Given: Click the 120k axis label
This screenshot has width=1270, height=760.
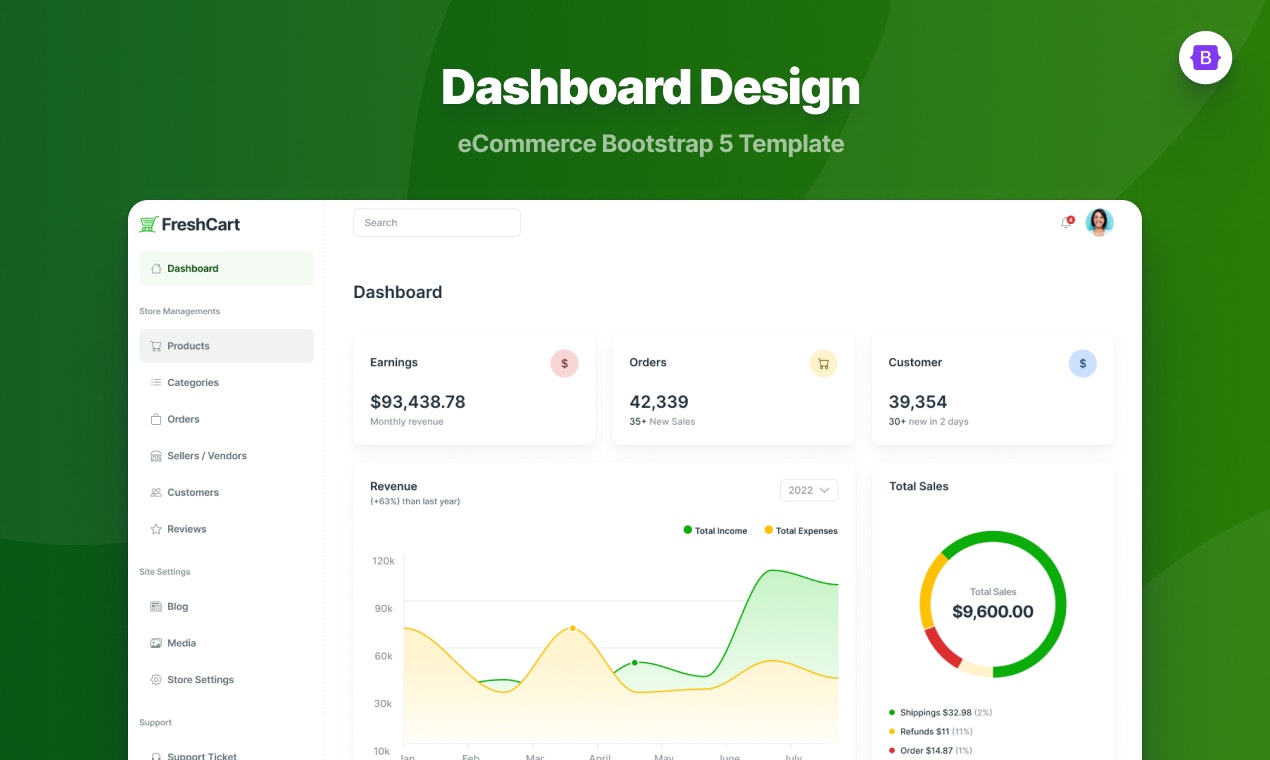Looking at the screenshot, I should click(384, 561).
